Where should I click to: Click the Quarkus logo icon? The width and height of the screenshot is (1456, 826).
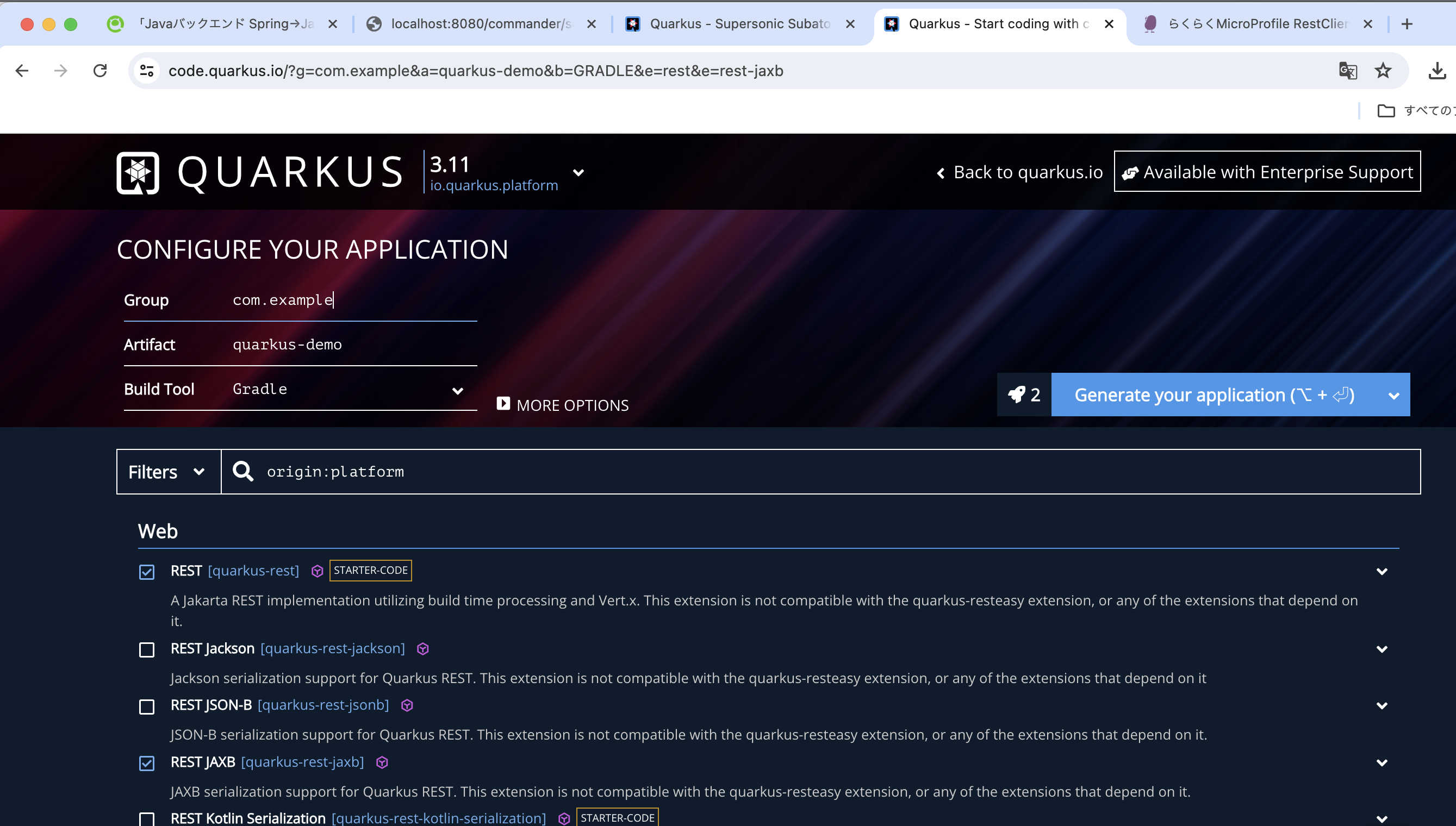coord(138,172)
